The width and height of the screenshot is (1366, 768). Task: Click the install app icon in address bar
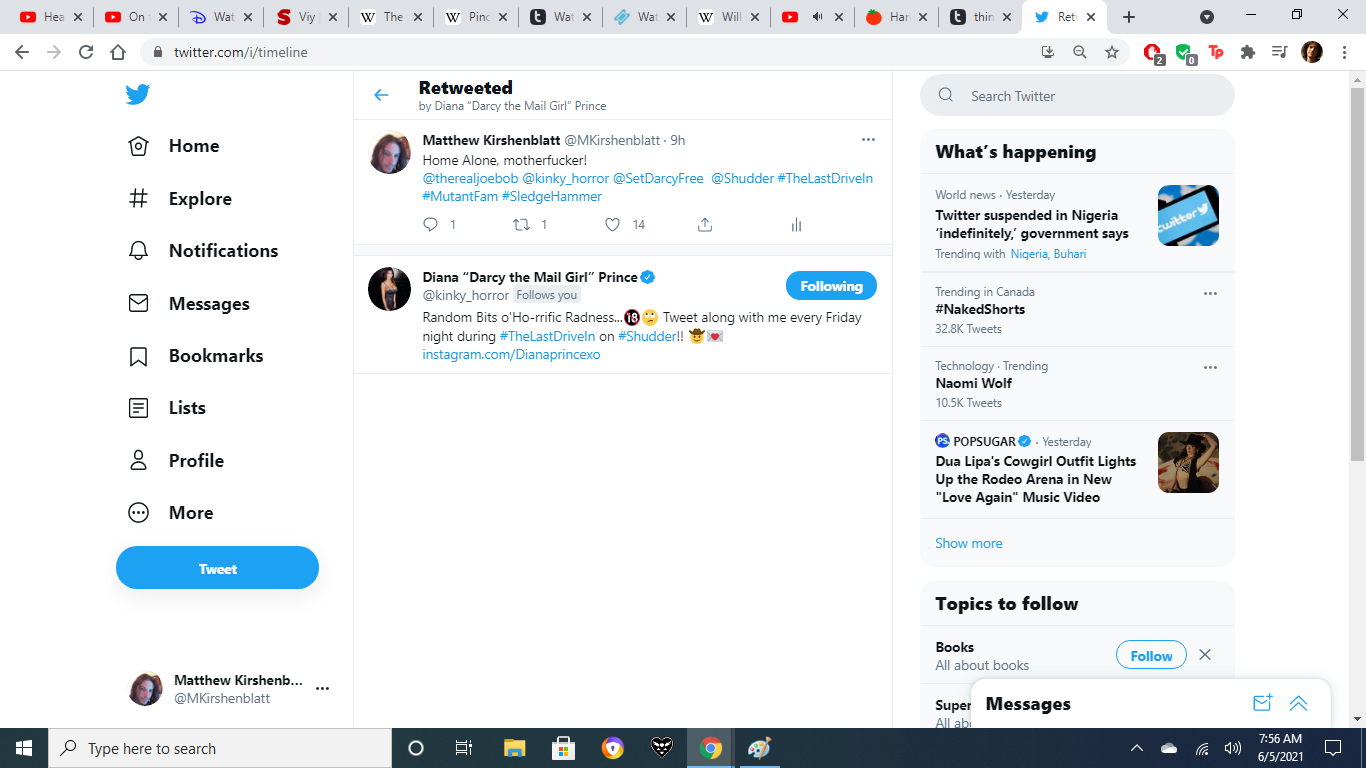point(1047,52)
